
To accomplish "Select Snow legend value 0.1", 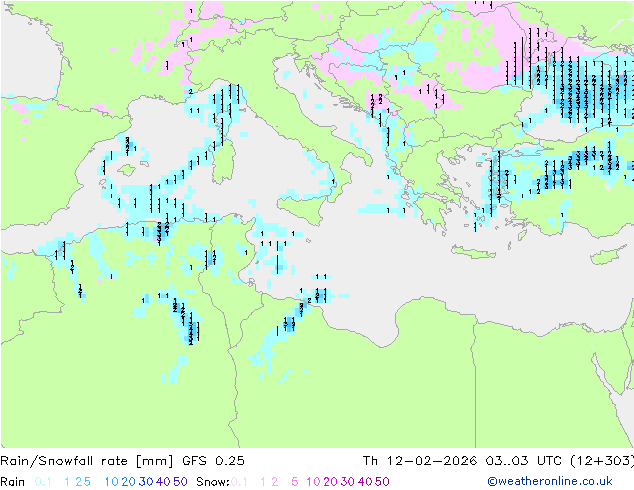I will tap(239, 482).
